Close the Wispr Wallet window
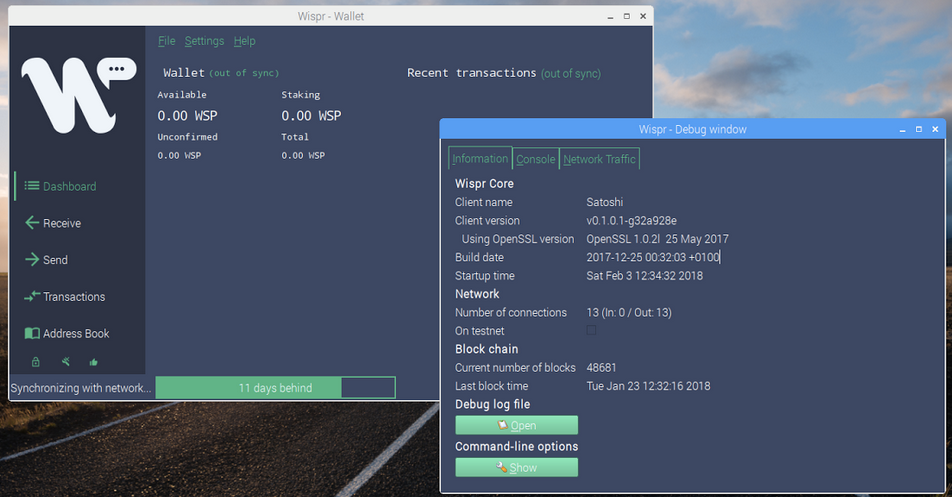This screenshot has width=952, height=497. pyautogui.click(x=643, y=16)
